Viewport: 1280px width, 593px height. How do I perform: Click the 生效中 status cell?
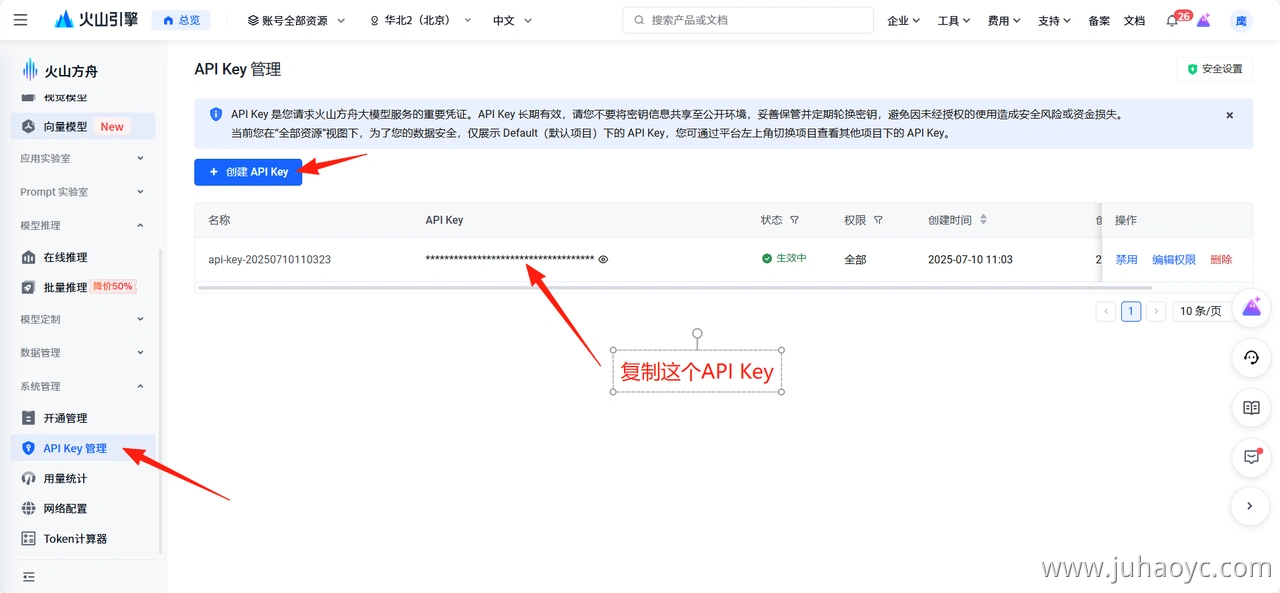[x=784, y=259]
